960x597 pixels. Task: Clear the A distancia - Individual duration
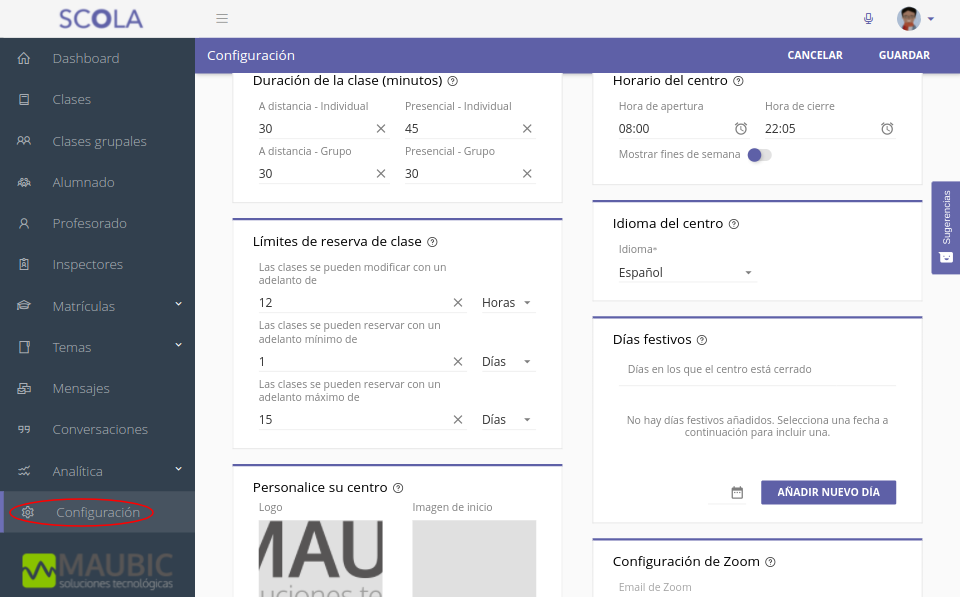pos(381,129)
